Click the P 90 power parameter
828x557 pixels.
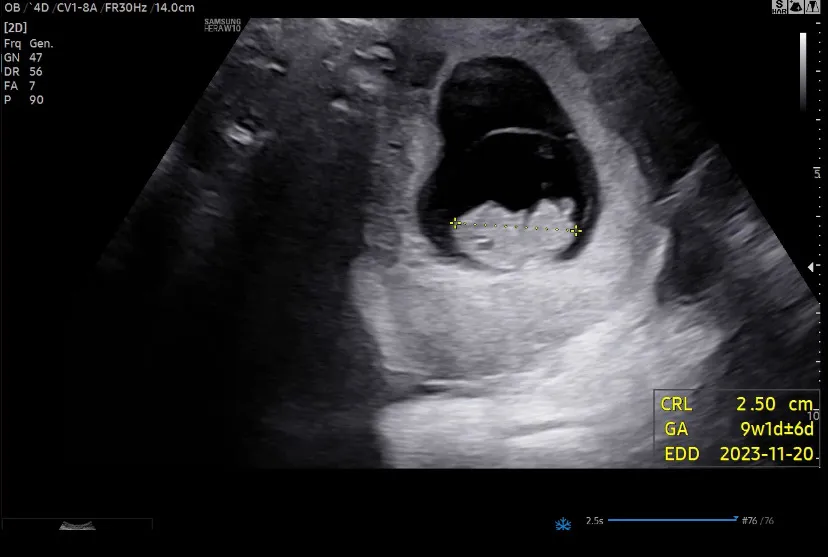coord(24,100)
